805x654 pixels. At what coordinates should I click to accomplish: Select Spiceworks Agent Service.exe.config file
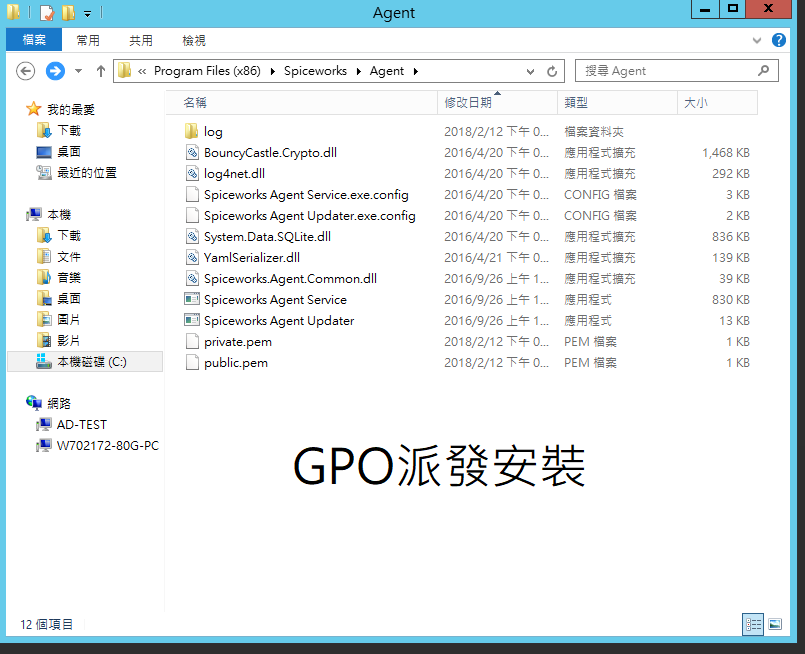click(x=306, y=195)
